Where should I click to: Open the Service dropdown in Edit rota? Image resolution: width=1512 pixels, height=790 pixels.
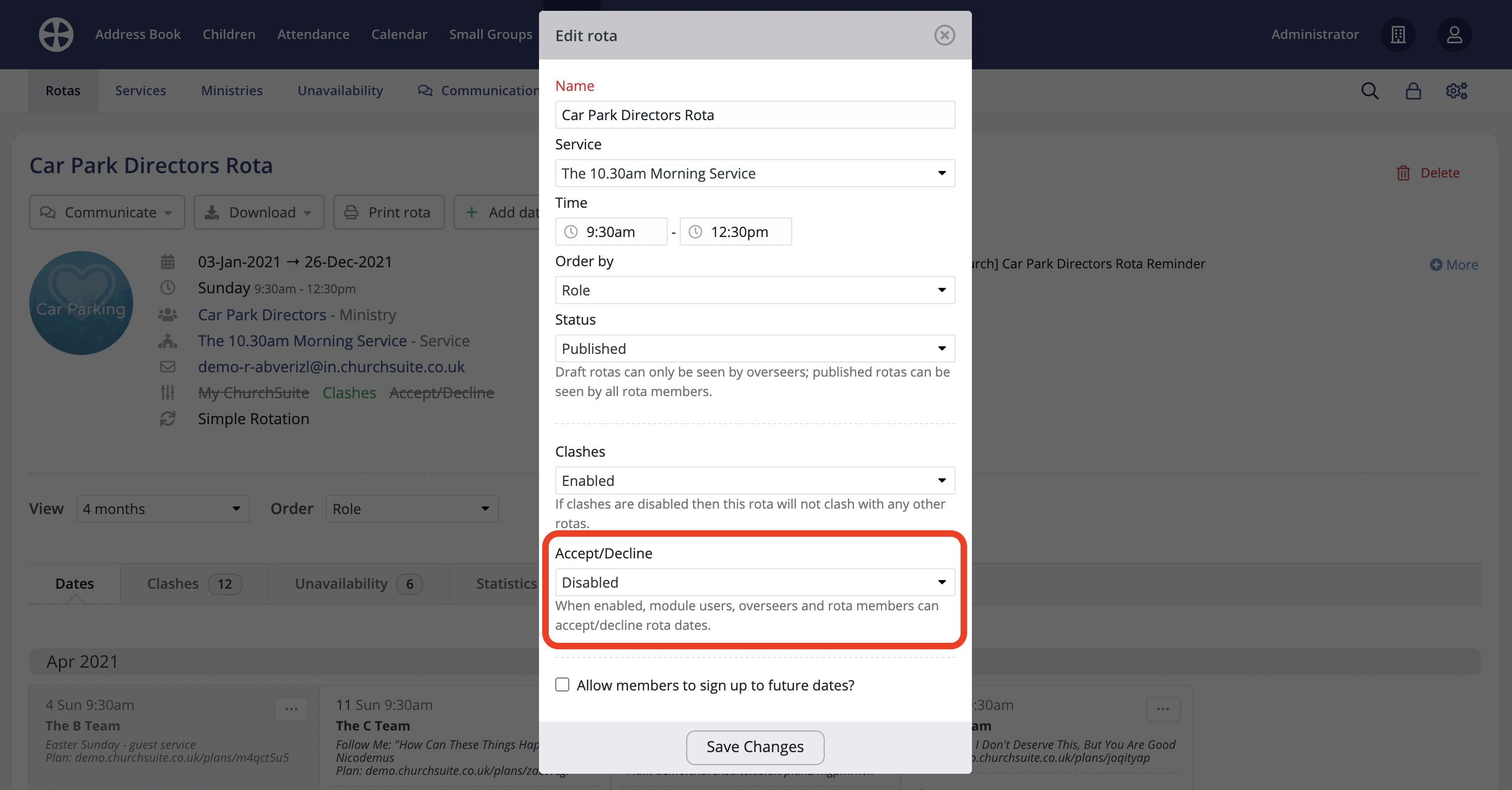tap(755, 173)
